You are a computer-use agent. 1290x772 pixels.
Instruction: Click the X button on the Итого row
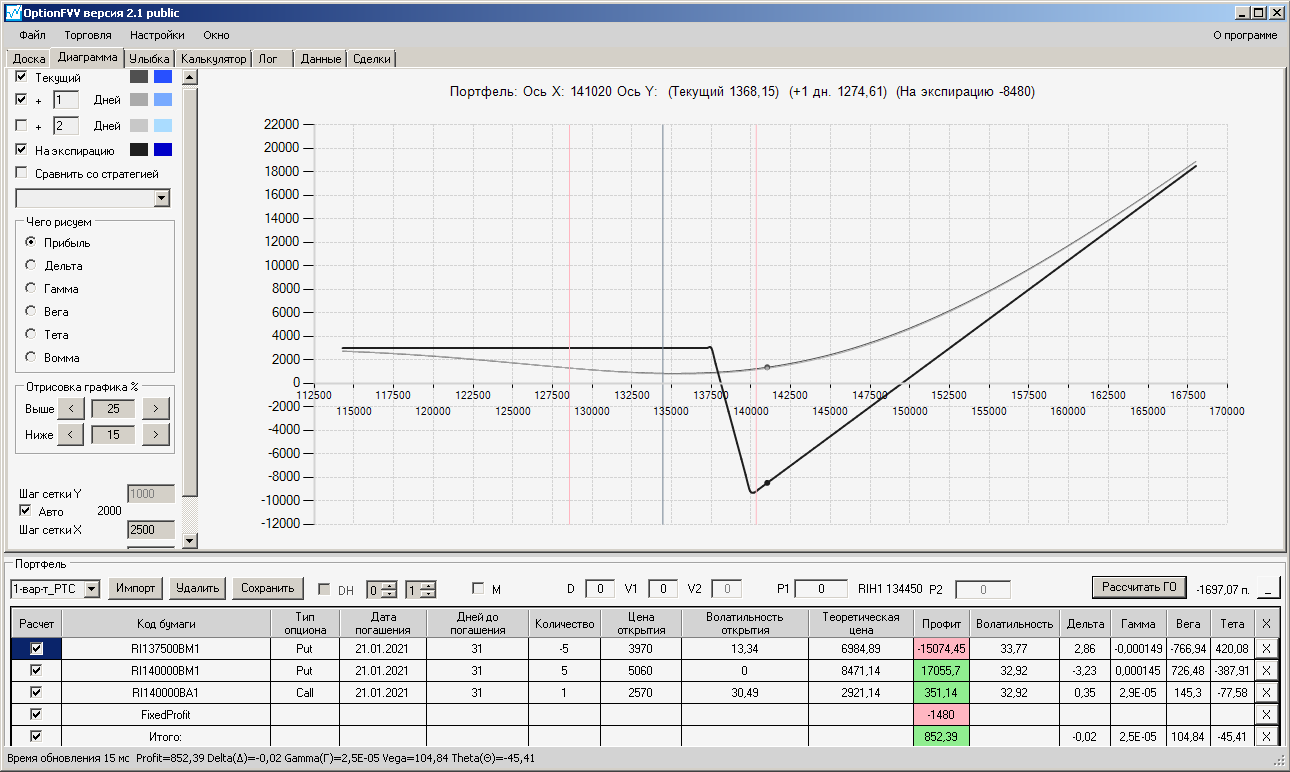1267,736
